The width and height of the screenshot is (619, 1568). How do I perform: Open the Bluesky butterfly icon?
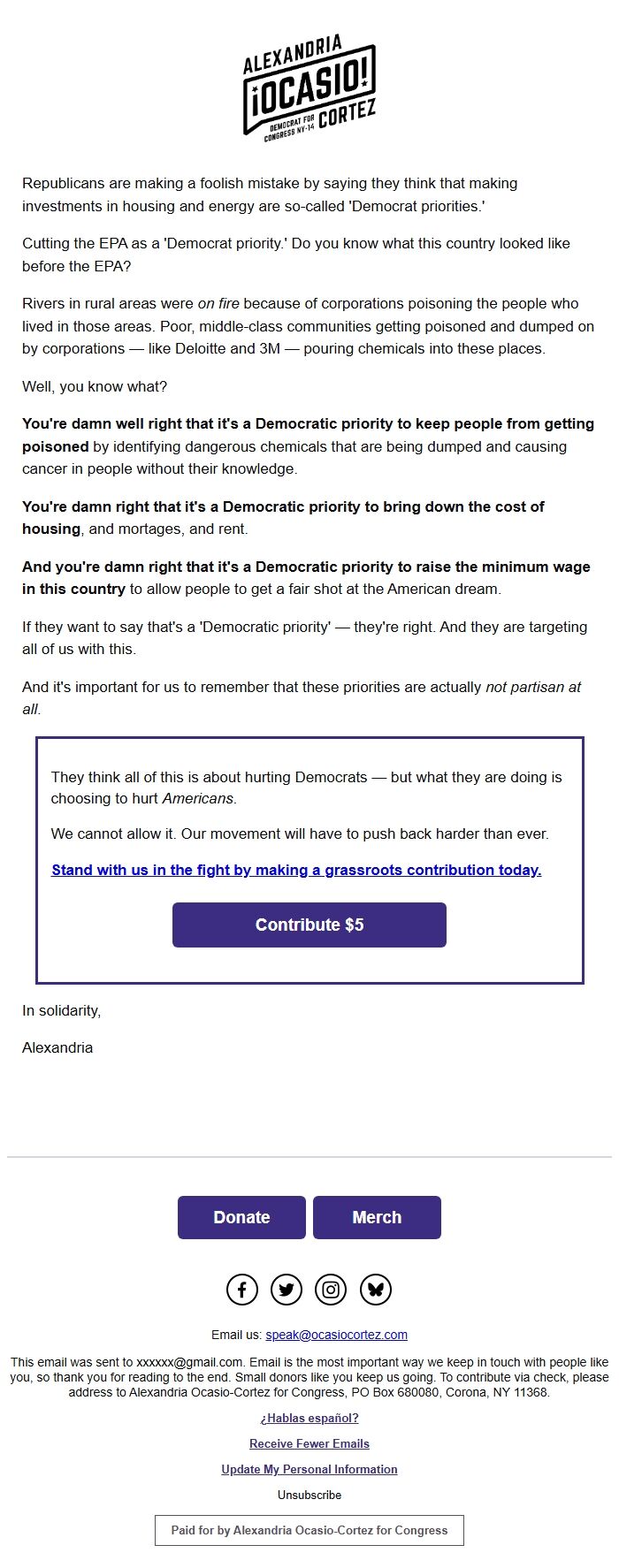coord(376,1290)
